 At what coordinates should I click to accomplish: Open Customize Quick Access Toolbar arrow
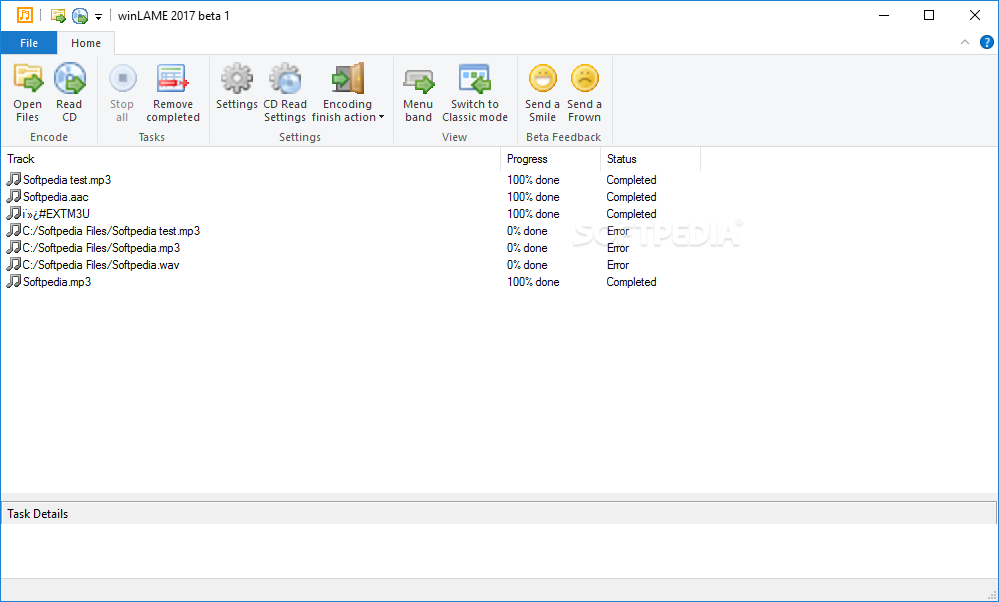click(98, 17)
